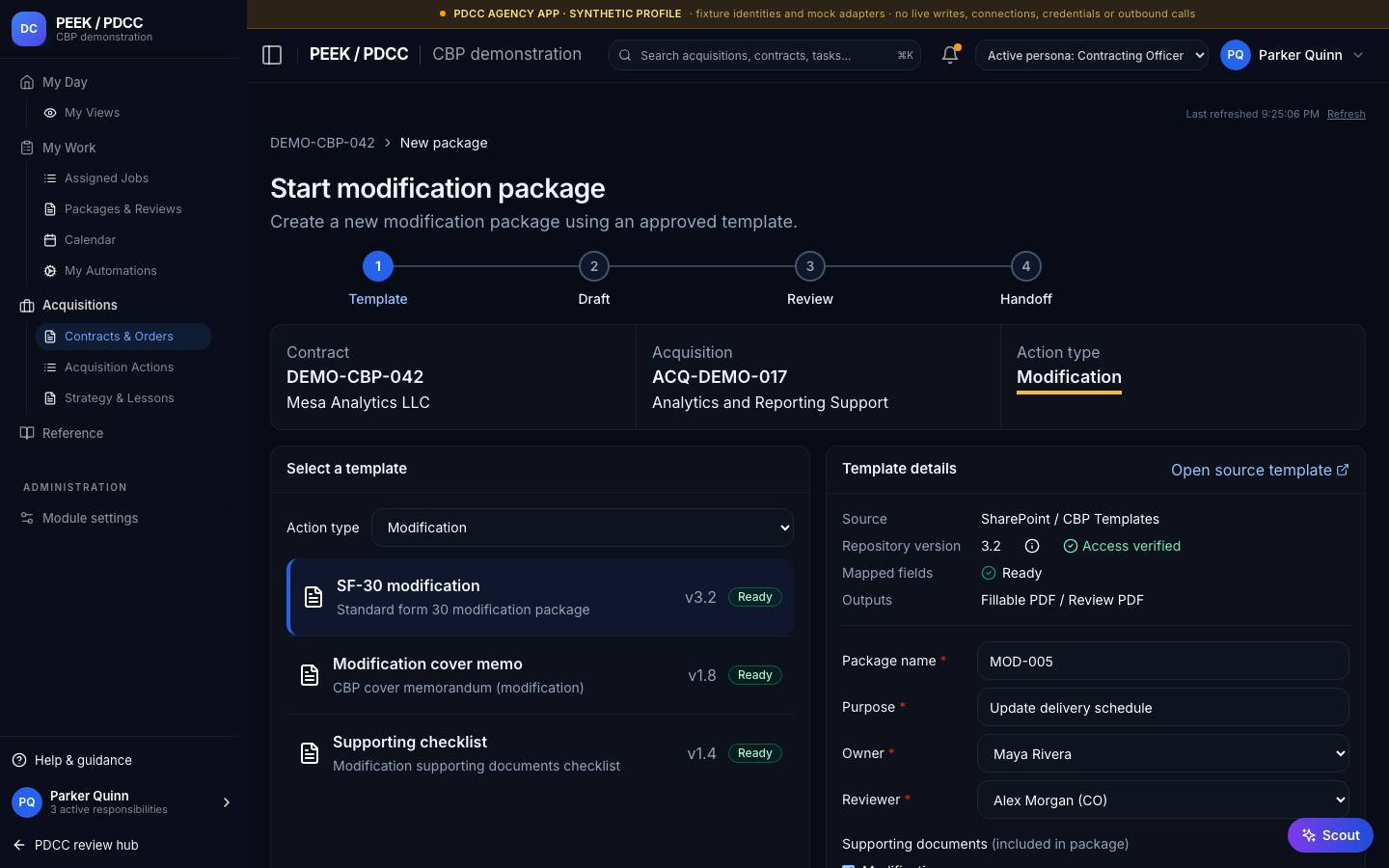Click the Module settings sliders icon
This screenshot has width=1389, height=868.
27,518
